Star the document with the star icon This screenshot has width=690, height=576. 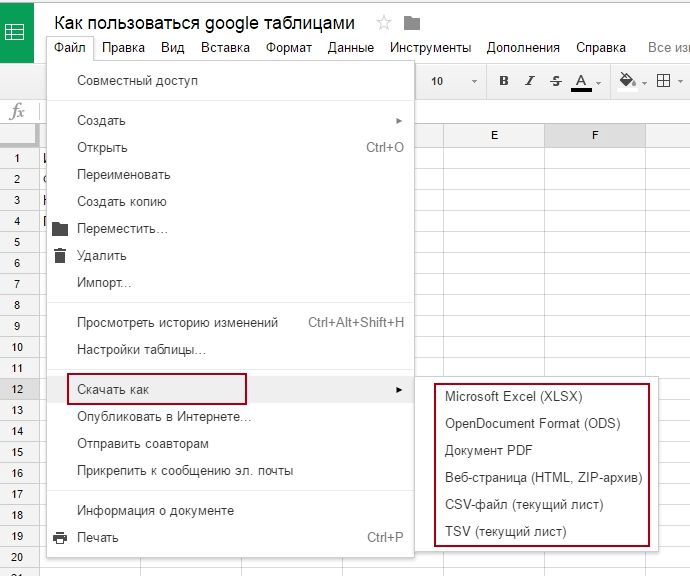coord(384,23)
